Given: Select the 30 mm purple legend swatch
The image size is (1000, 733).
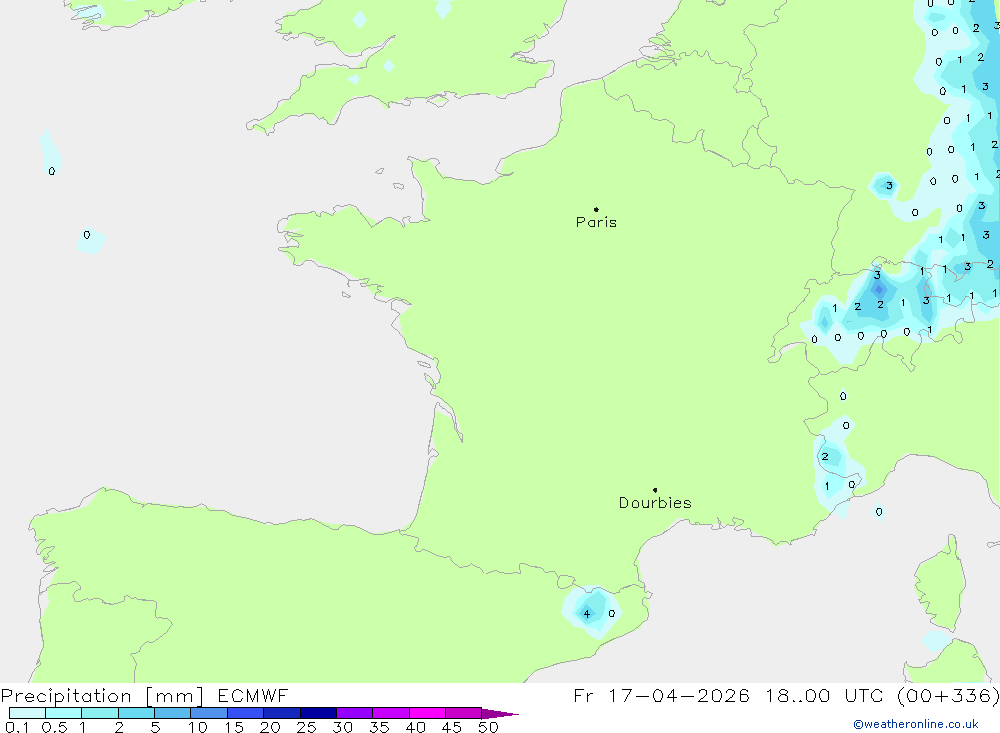Looking at the screenshot, I should (354, 713).
